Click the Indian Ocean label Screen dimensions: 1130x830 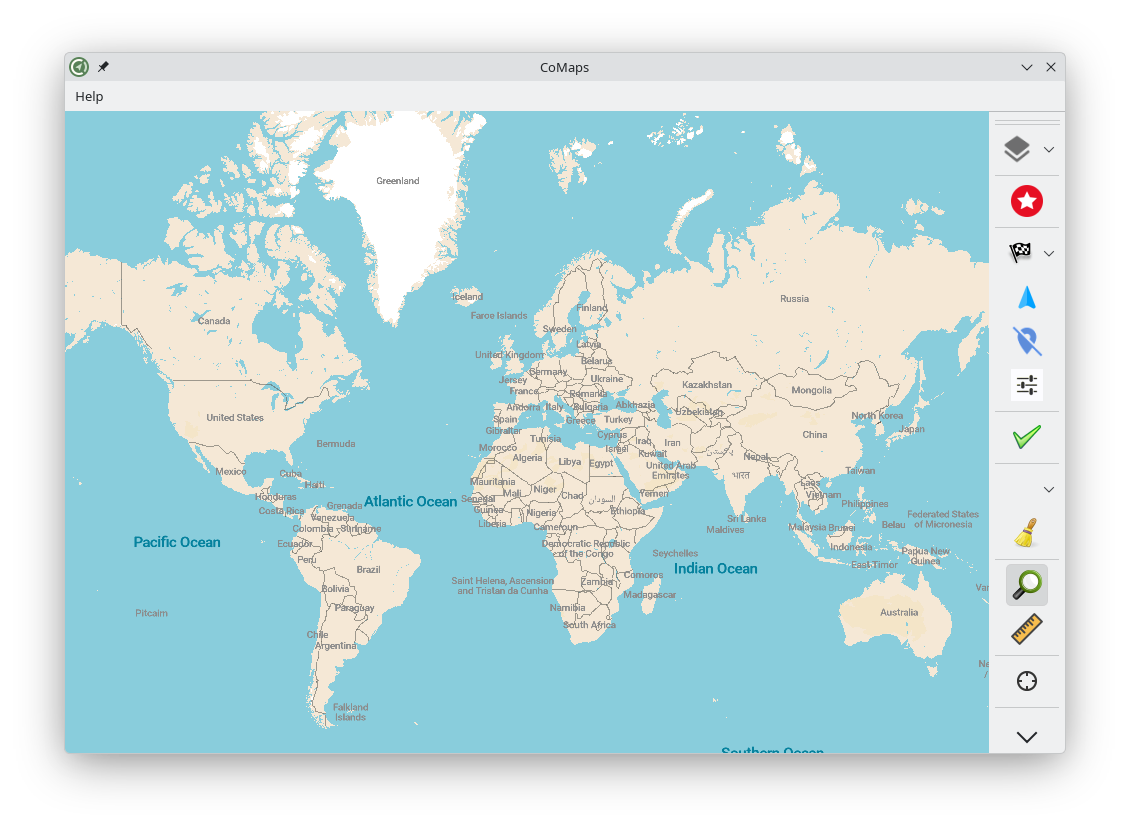coord(716,568)
